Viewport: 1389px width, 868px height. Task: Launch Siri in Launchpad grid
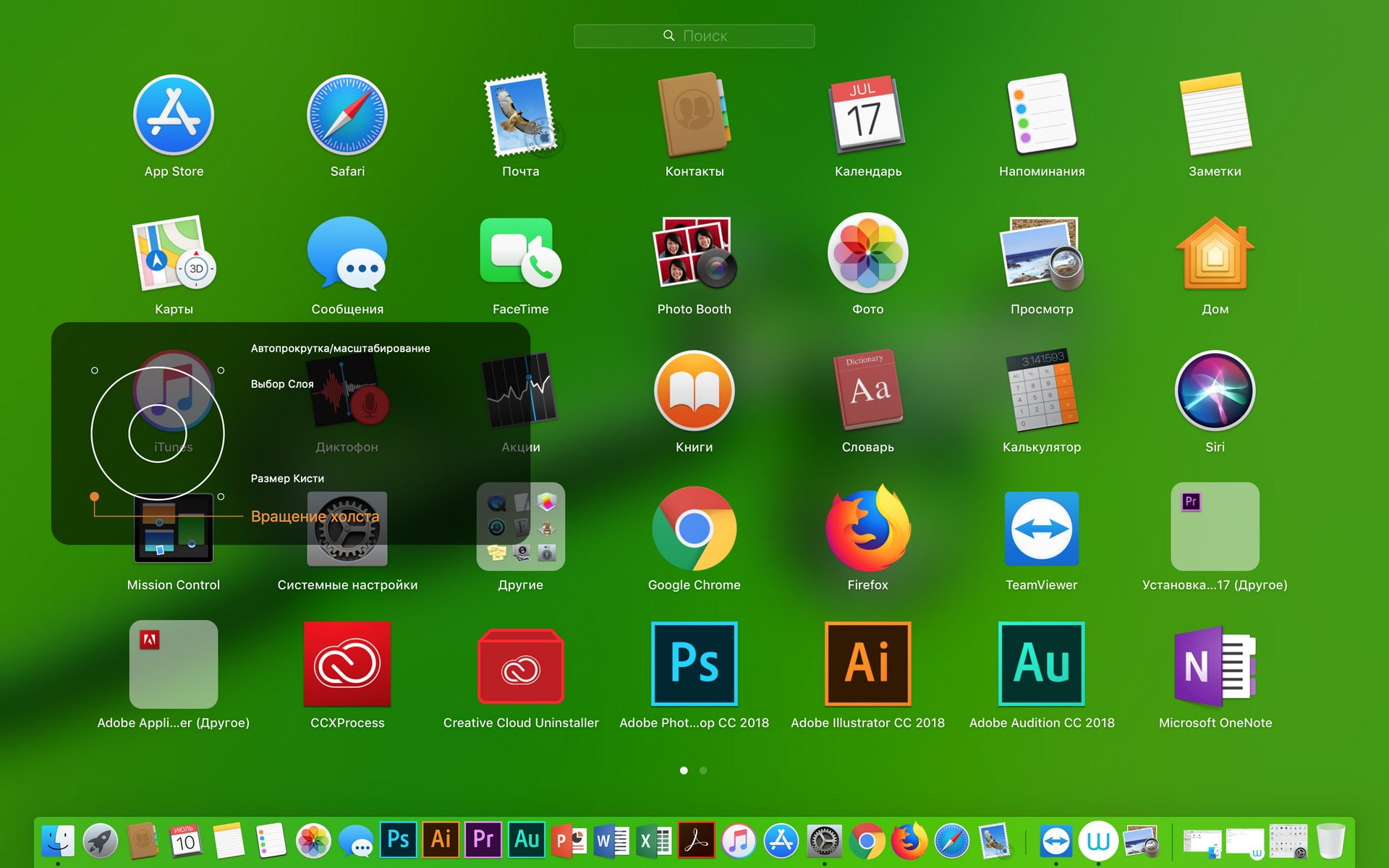pos(1215,391)
